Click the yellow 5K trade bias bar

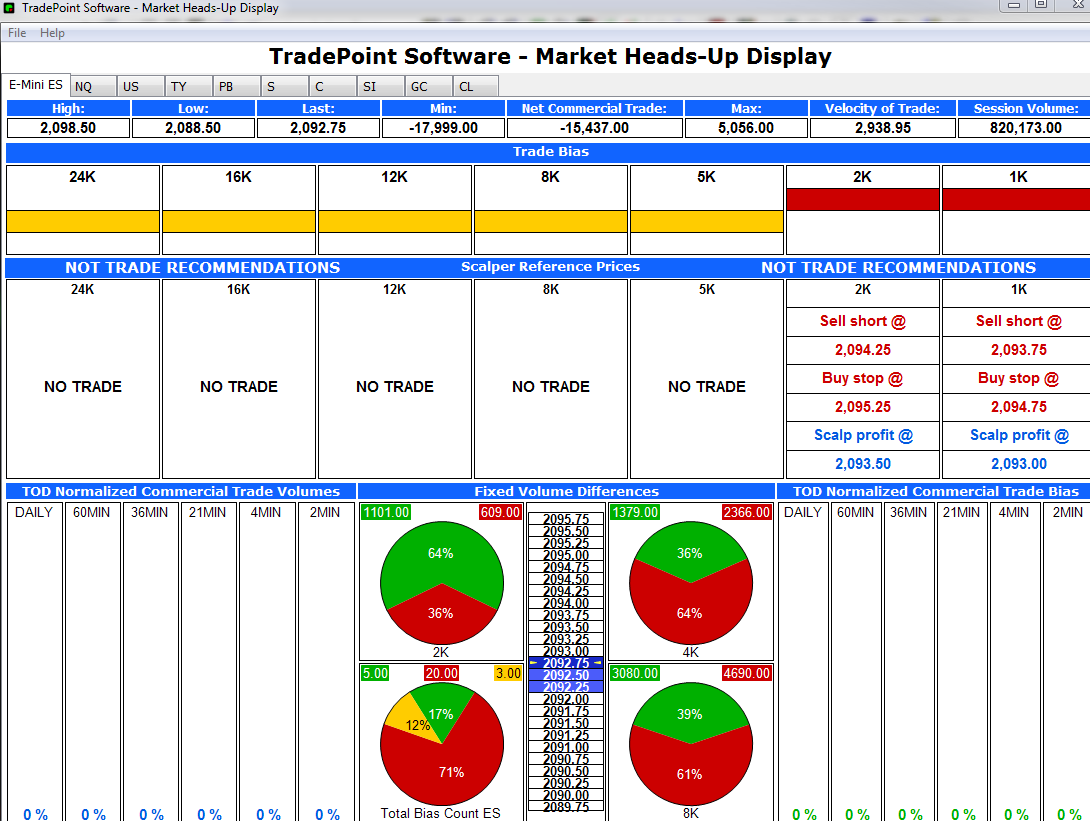pos(707,221)
